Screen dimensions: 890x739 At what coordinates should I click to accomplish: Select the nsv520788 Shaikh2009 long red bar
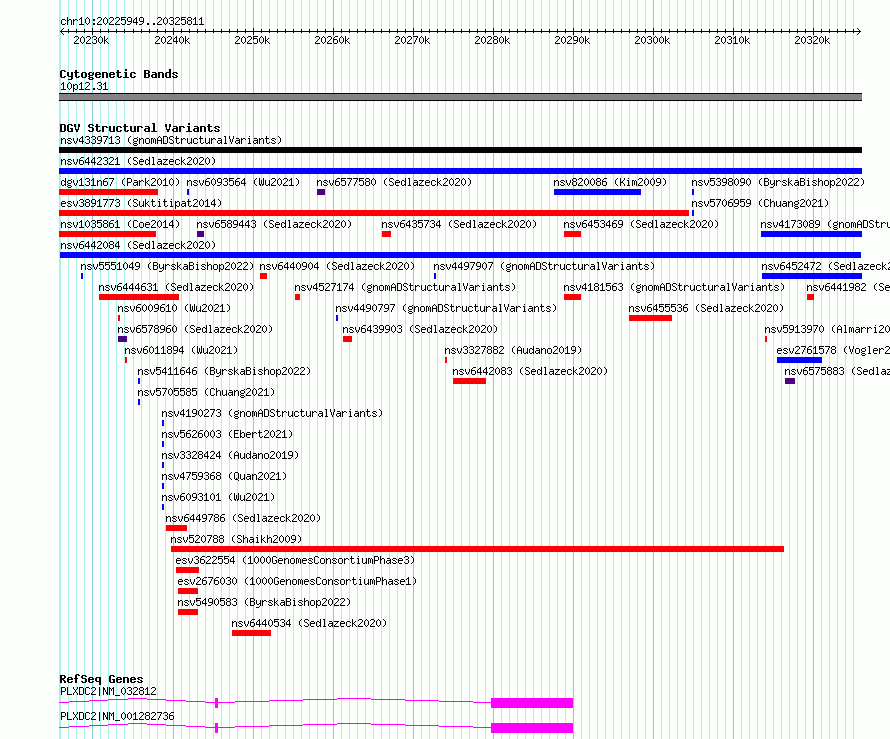[x=477, y=549]
